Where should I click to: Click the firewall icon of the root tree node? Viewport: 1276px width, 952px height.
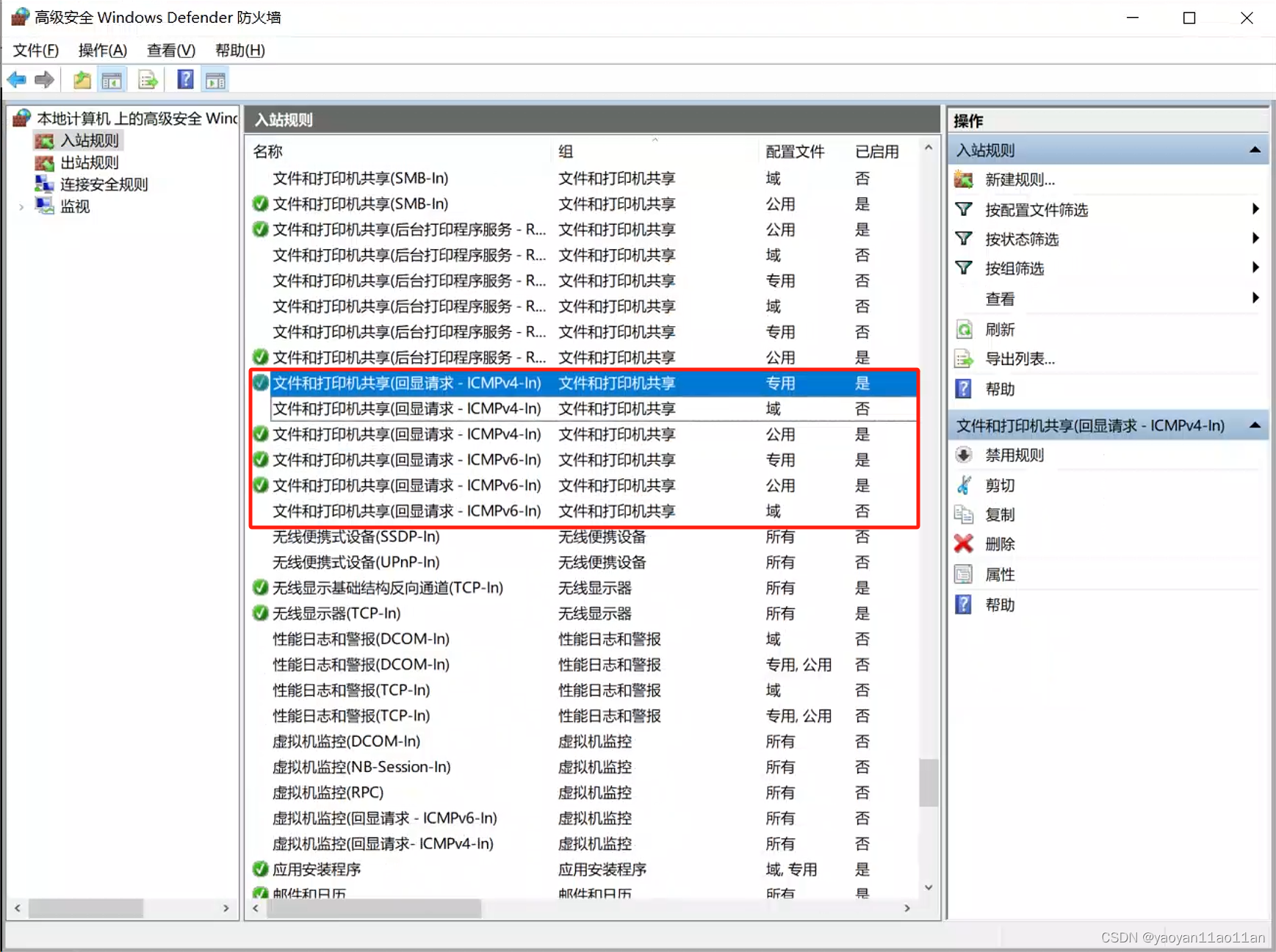[22, 118]
